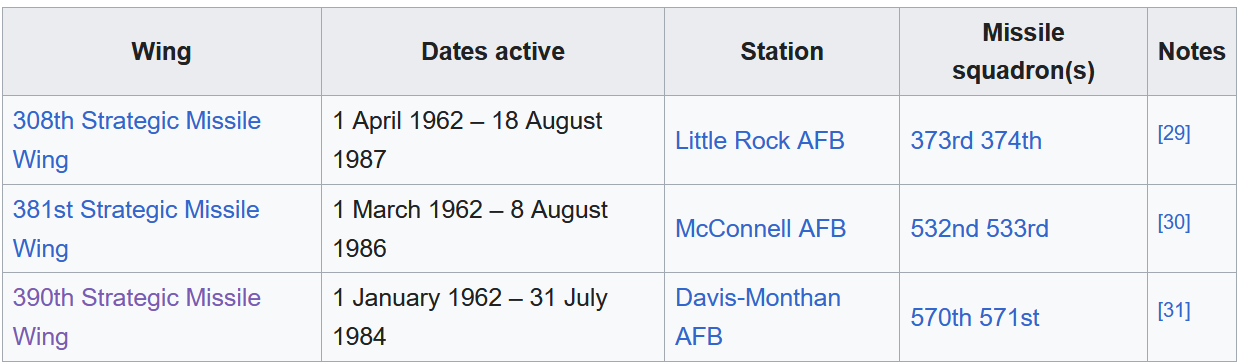Image resolution: width=1237 pixels, height=362 pixels.
Task: Click the Dates active column header
Action: tap(493, 52)
